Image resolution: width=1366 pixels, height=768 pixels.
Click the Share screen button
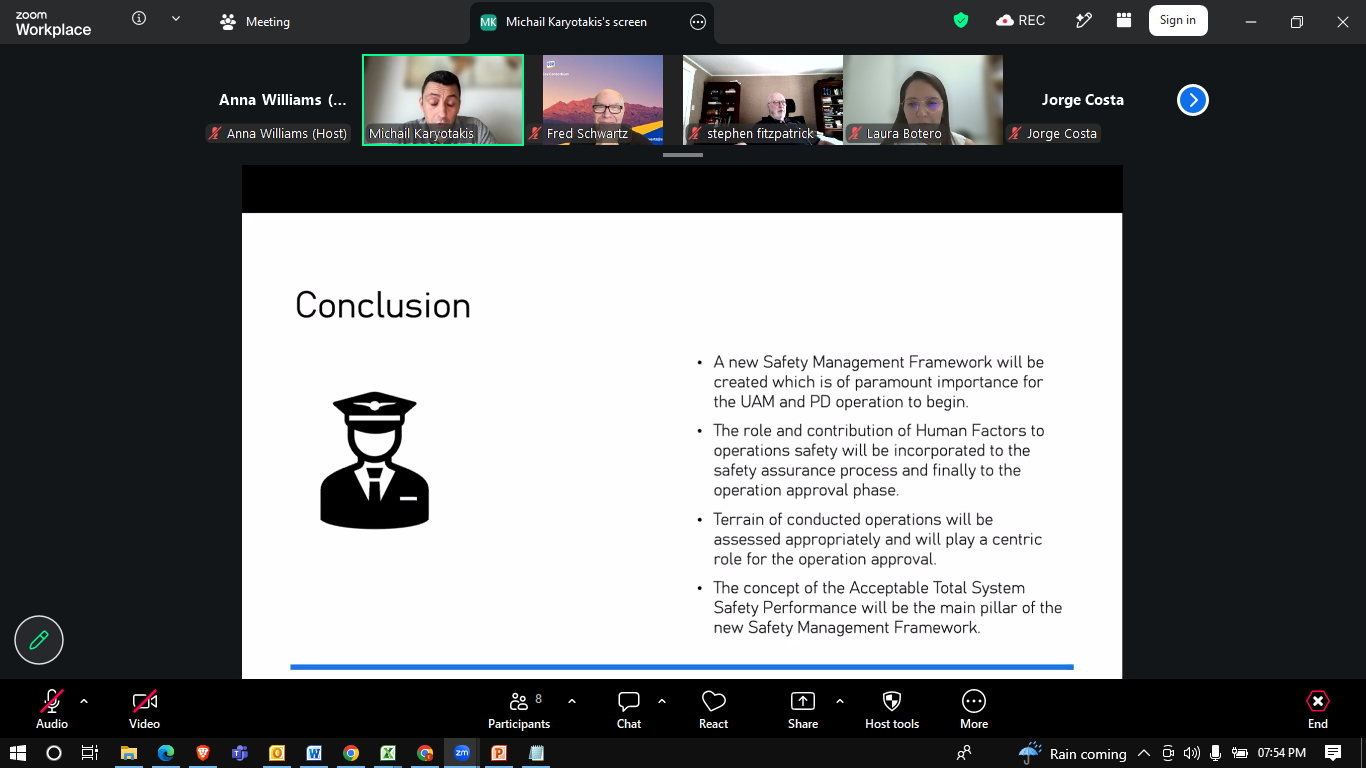click(803, 709)
